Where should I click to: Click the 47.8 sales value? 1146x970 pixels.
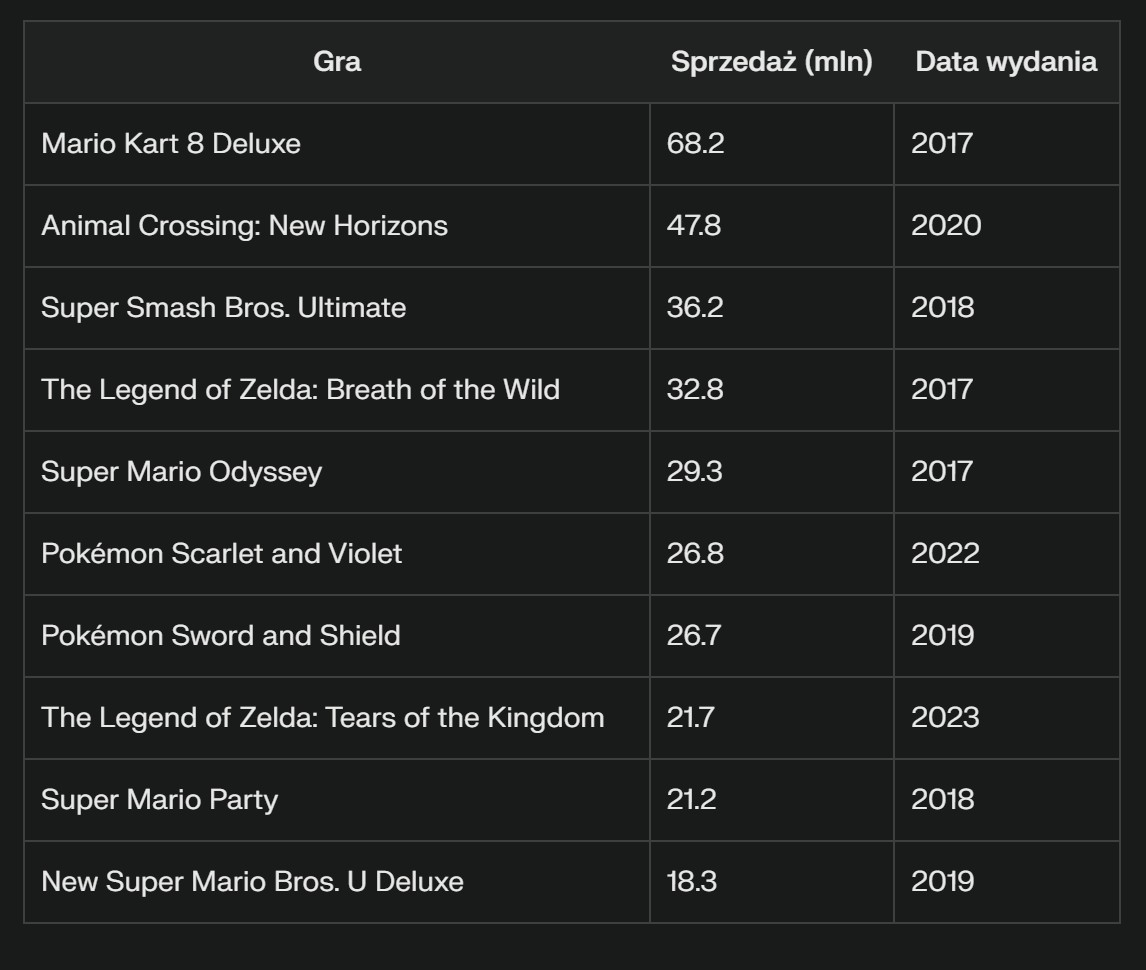tap(694, 225)
